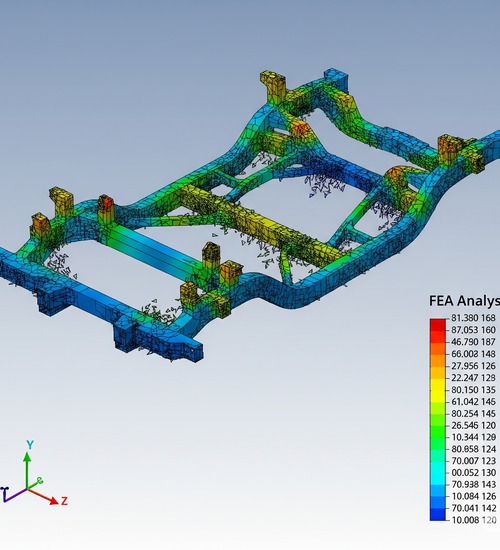Select legend value 46.790 187
The height and width of the screenshot is (550, 500).
tap(473, 342)
